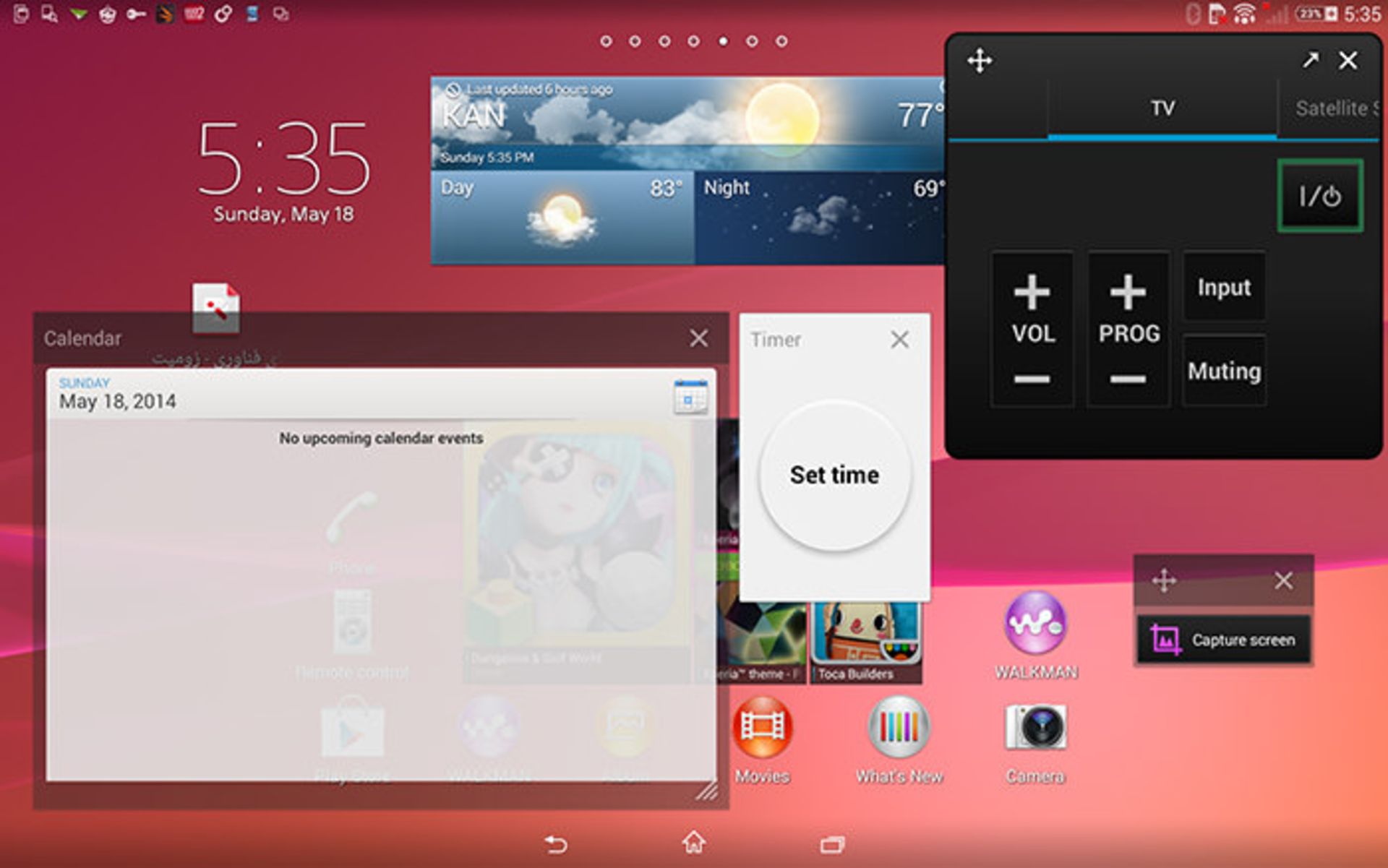The width and height of the screenshot is (1388, 868).
Task: Toggle the TV power on the remote widget
Action: [1321, 196]
